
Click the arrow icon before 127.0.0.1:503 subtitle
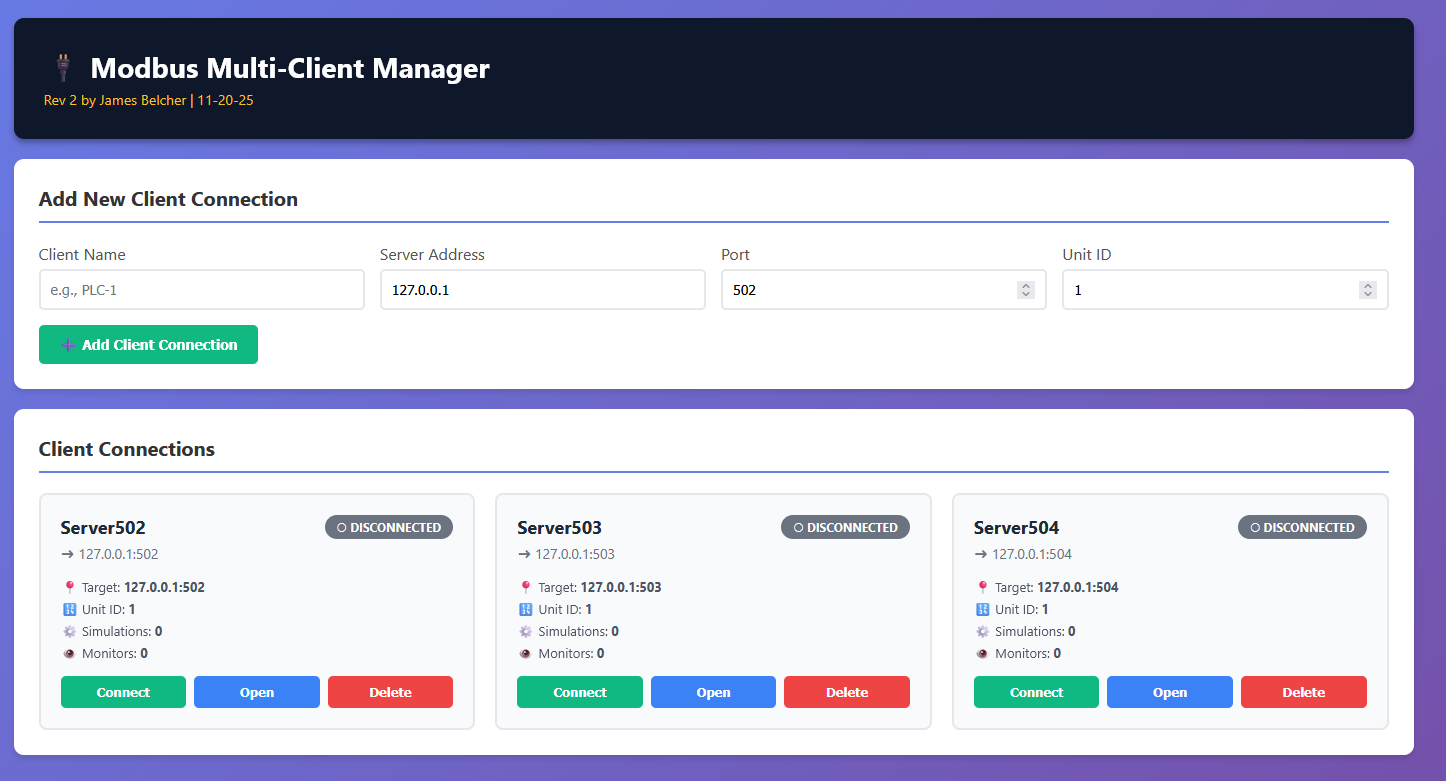pyautogui.click(x=524, y=554)
